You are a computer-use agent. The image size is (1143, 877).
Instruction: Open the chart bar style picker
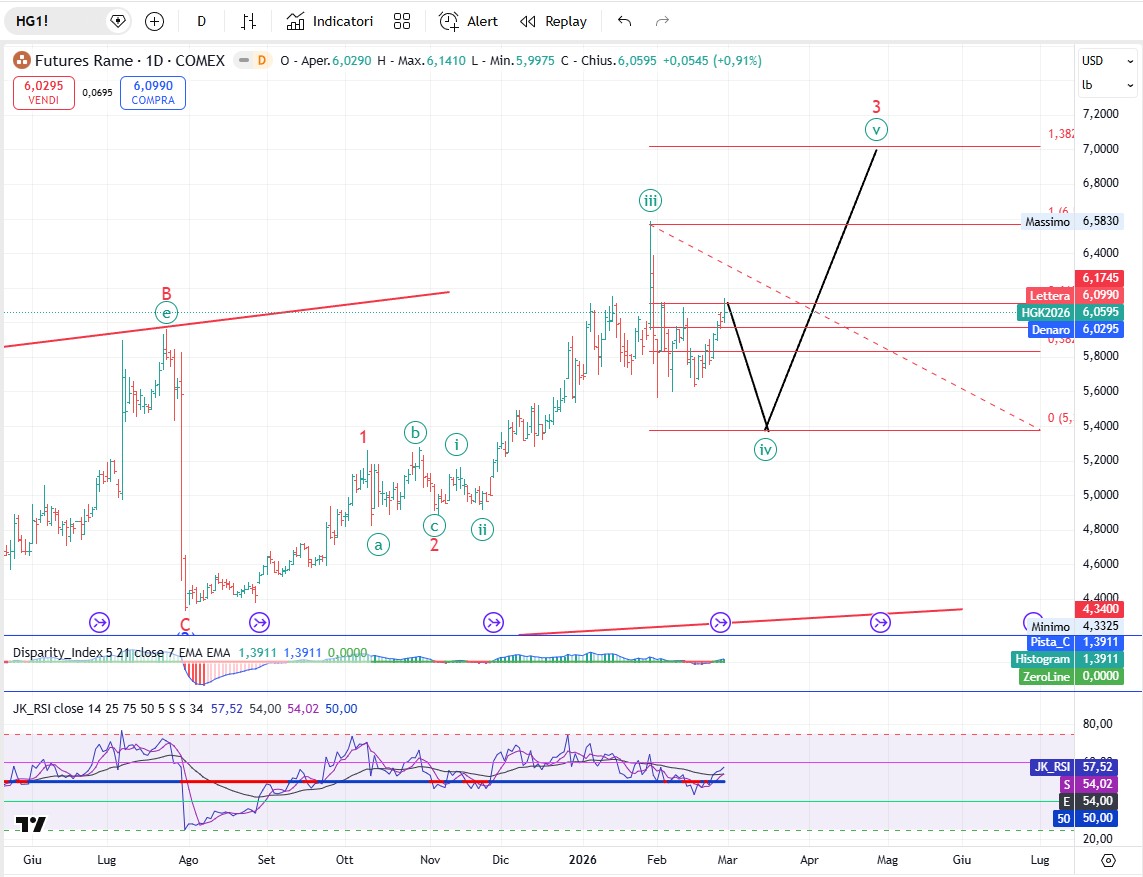point(249,21)
